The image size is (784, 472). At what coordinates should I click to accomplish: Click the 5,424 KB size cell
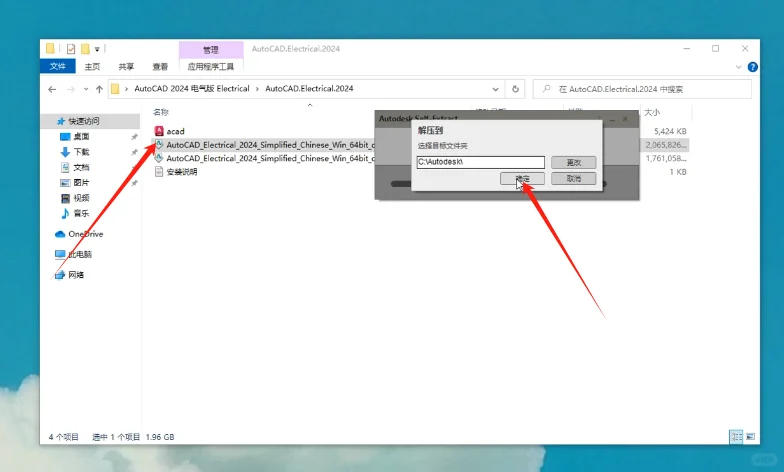click(x=670, y=131)
